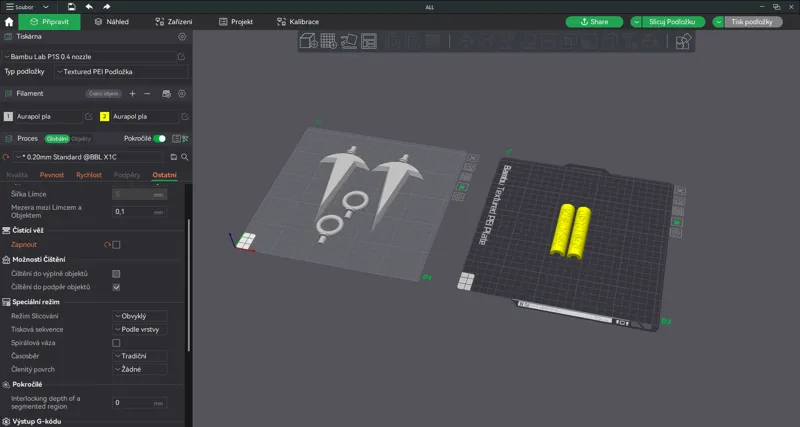Lock the second plate with the green lock

[x=677, y=222]
